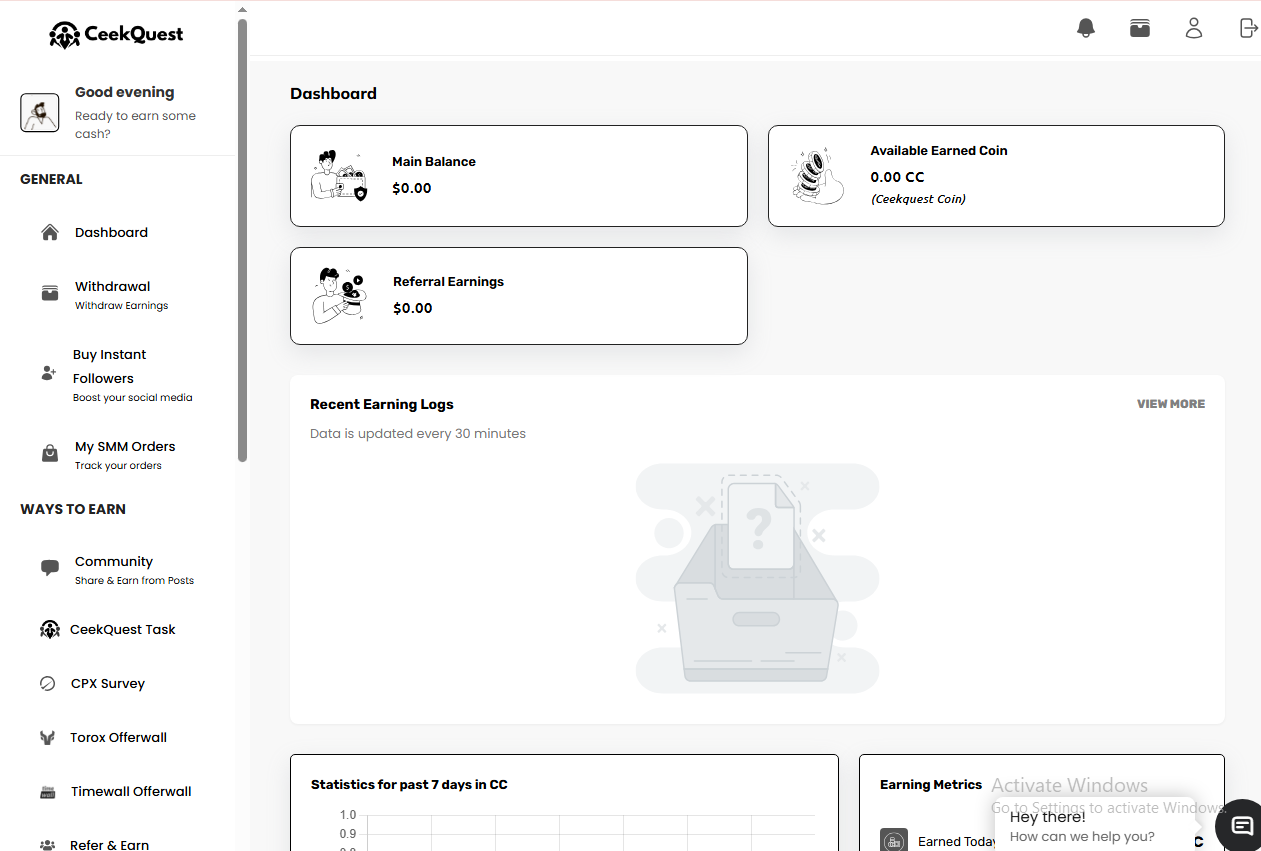The width and height of the screenshot is (1261, 851).
Task: Click the user avatar thumbnail
Action: point(40,112)
